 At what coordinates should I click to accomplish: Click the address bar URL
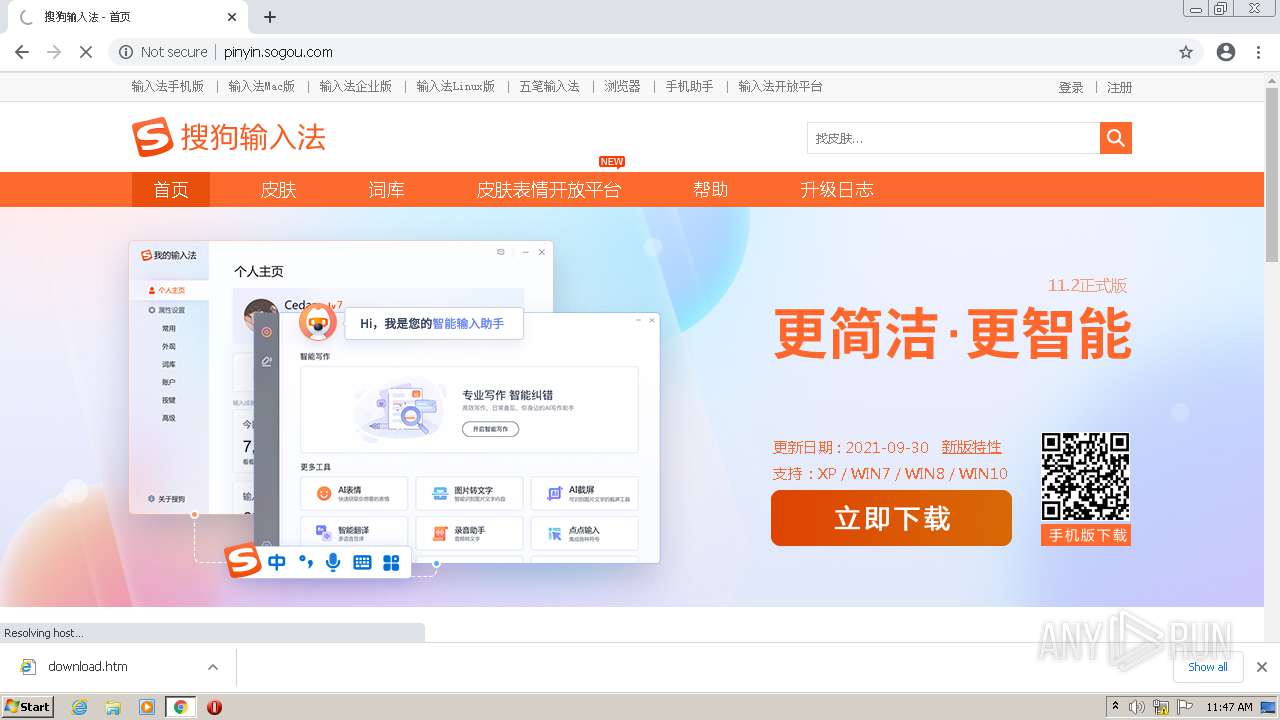(x=278, y=52)
